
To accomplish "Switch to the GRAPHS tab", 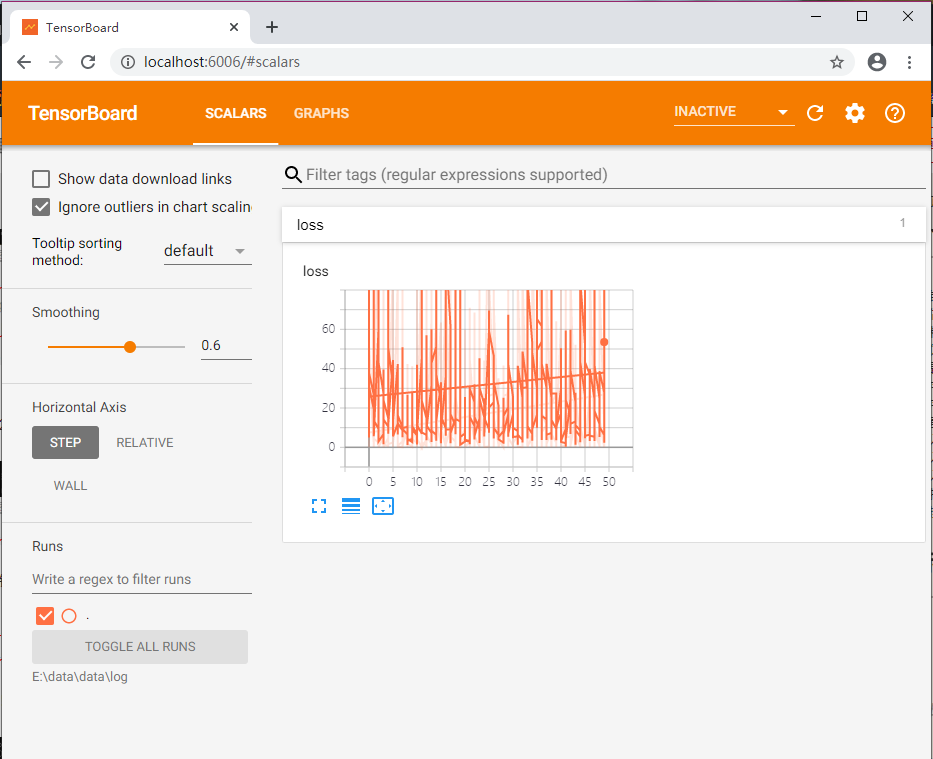I will [x=321, y=113].
